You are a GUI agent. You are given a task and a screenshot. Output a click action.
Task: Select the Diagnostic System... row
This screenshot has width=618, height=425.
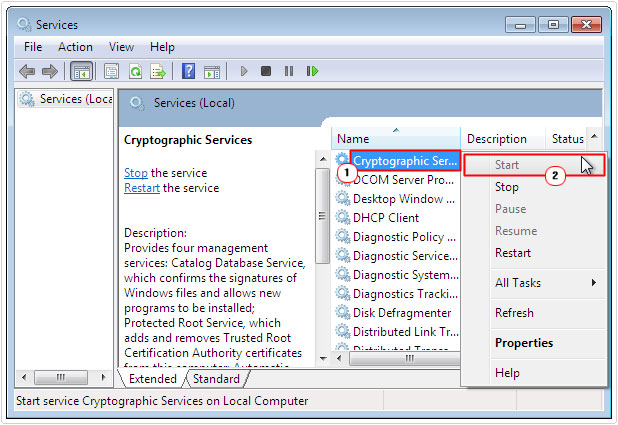point(396,274)
